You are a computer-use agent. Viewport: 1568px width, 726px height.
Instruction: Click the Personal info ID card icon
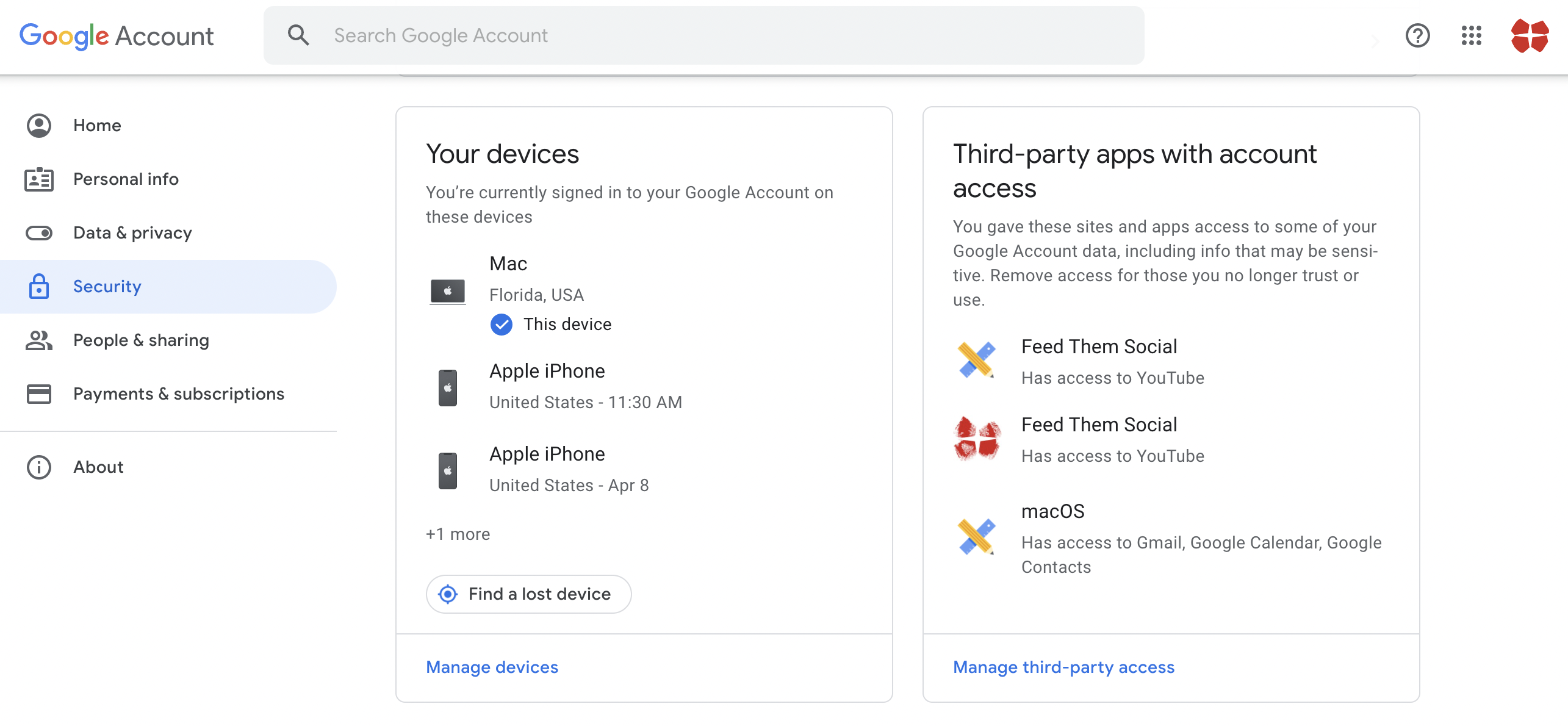pyautogui.click(x=39, y=179)
